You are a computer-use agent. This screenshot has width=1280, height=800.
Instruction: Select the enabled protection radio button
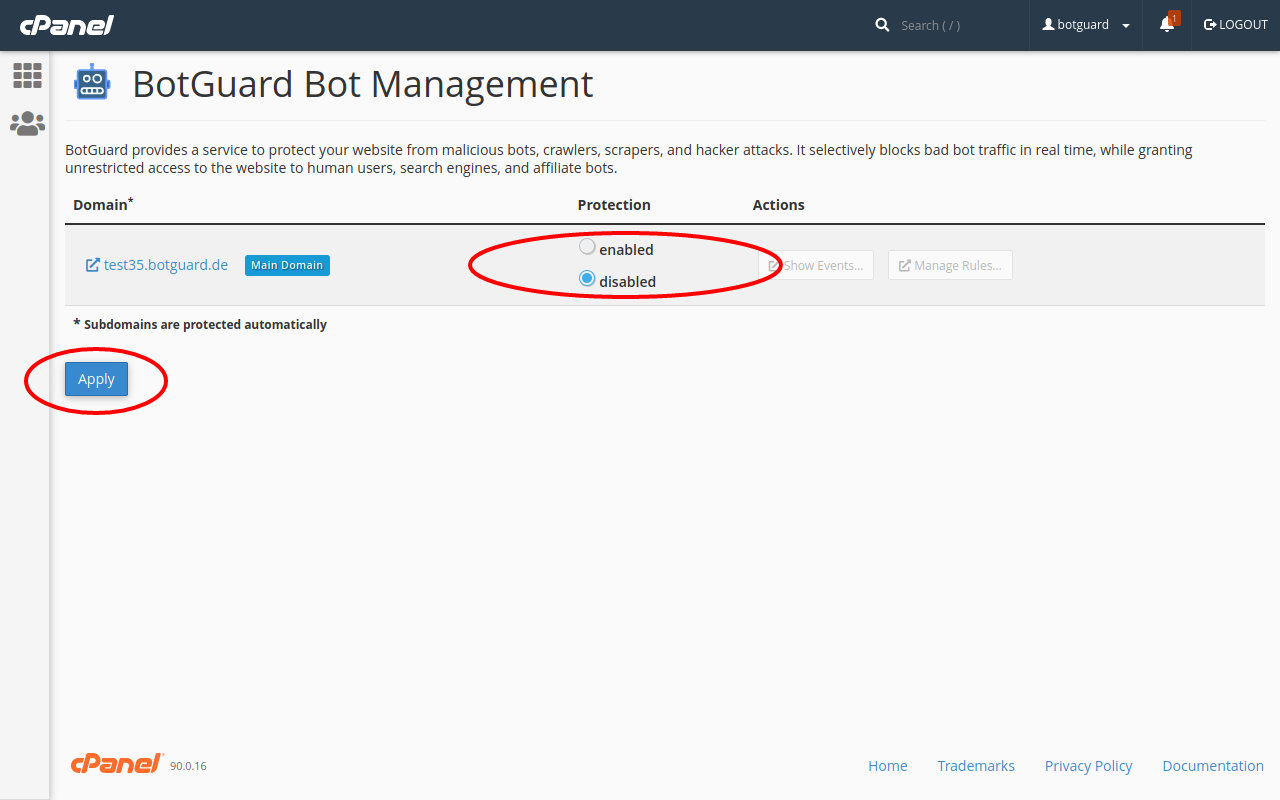[587, 247]
